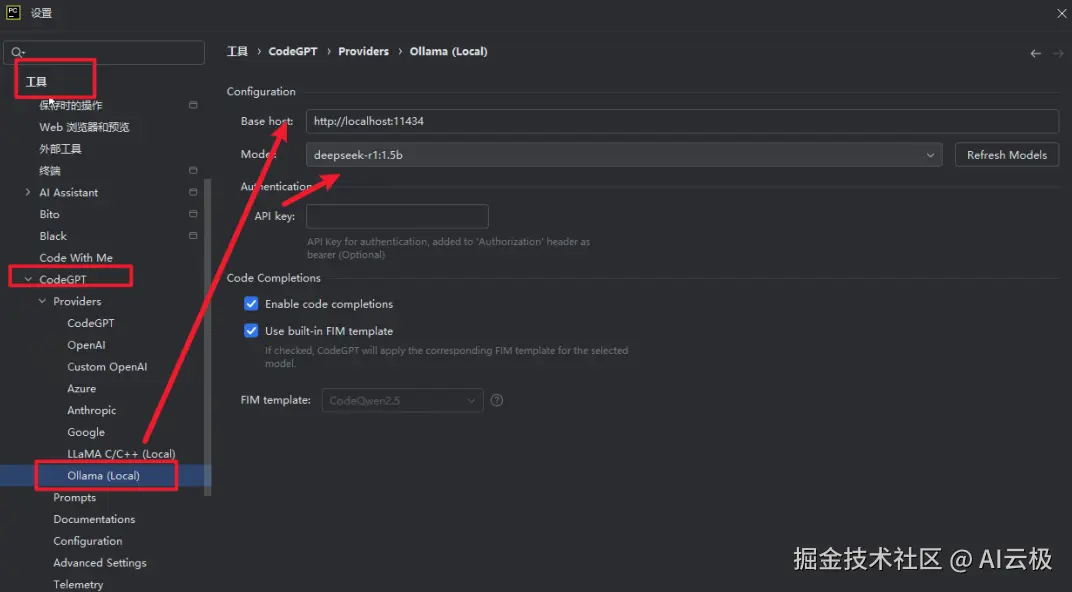The width and height of the screenshot is (1072, 592).
Task: Click the settings search box
Action: [104, 52]
